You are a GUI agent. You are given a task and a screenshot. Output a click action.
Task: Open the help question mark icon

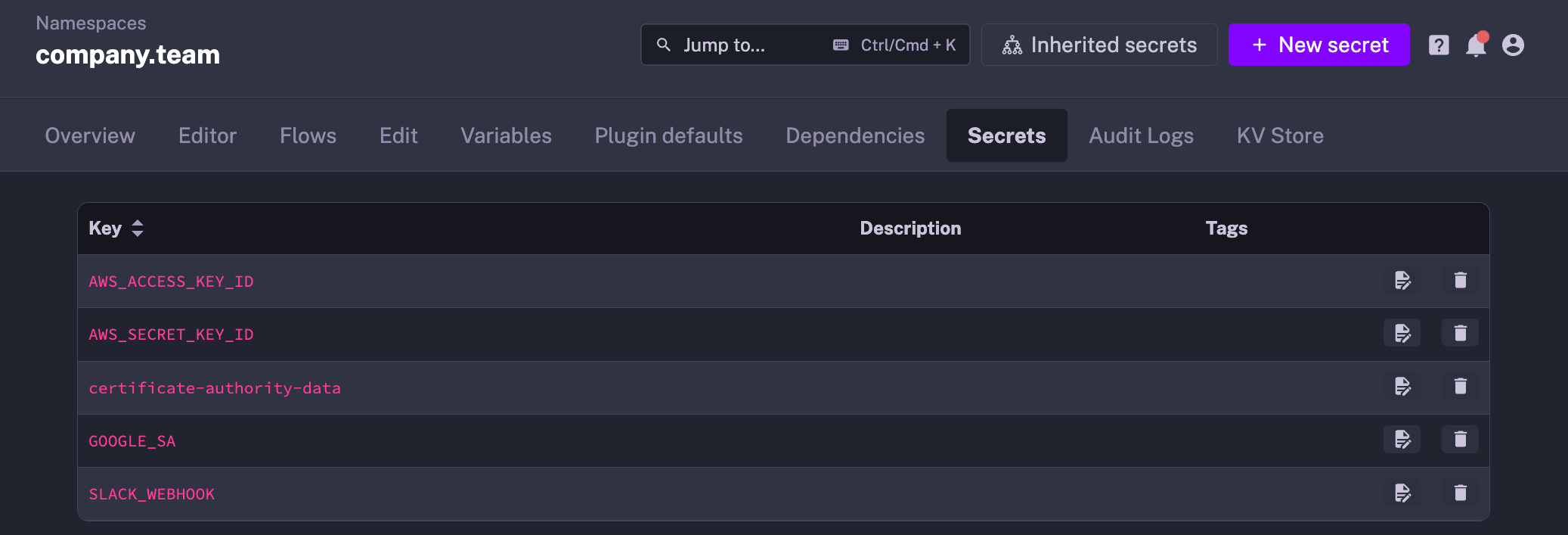(x=1439, y=45)
